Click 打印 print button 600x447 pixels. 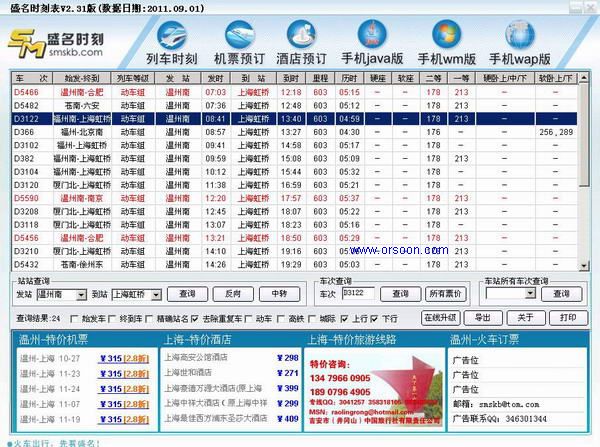click(x=568, y=318)
